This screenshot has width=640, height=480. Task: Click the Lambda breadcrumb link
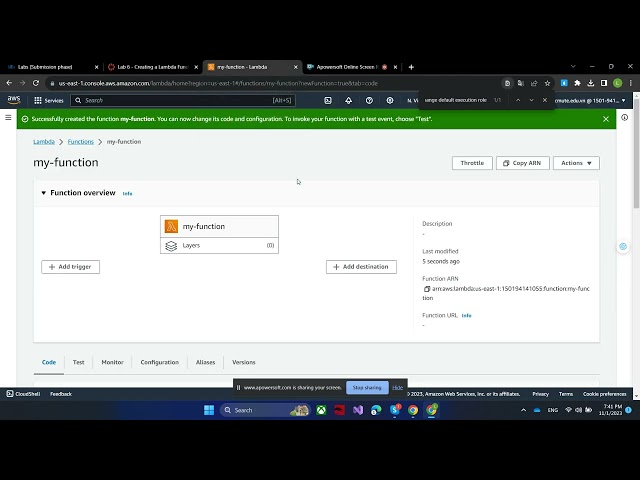(44, 142)
